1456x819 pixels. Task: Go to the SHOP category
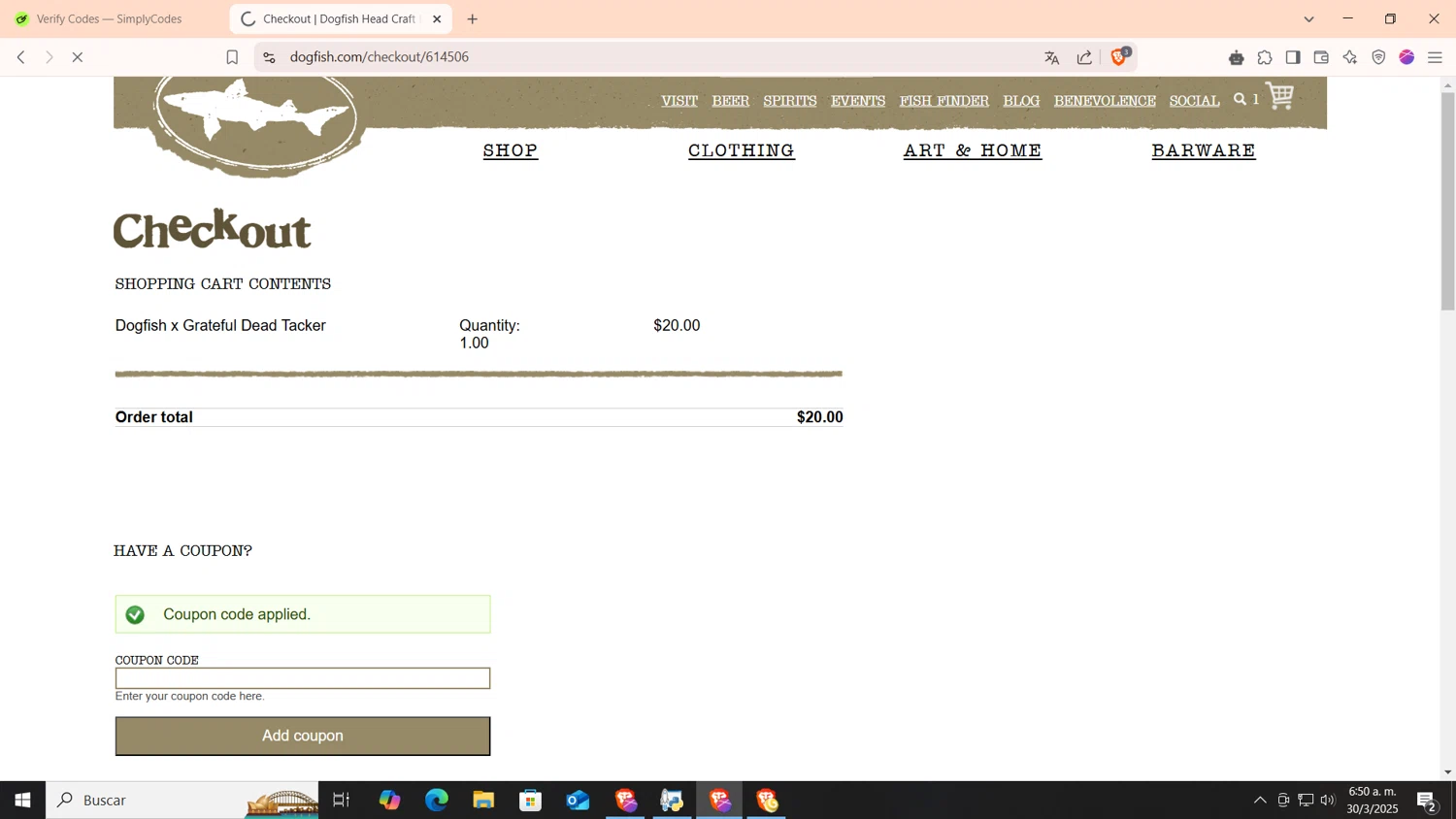pos(511,150)
